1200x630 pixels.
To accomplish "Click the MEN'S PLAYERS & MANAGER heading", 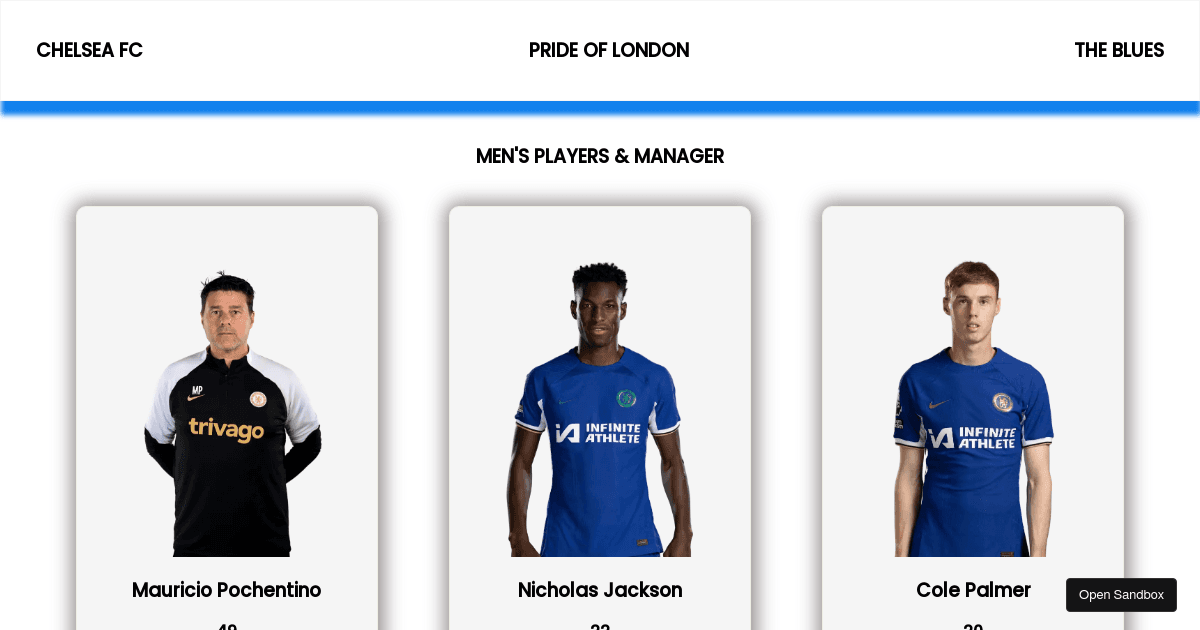I will click(x=600, y=156).
